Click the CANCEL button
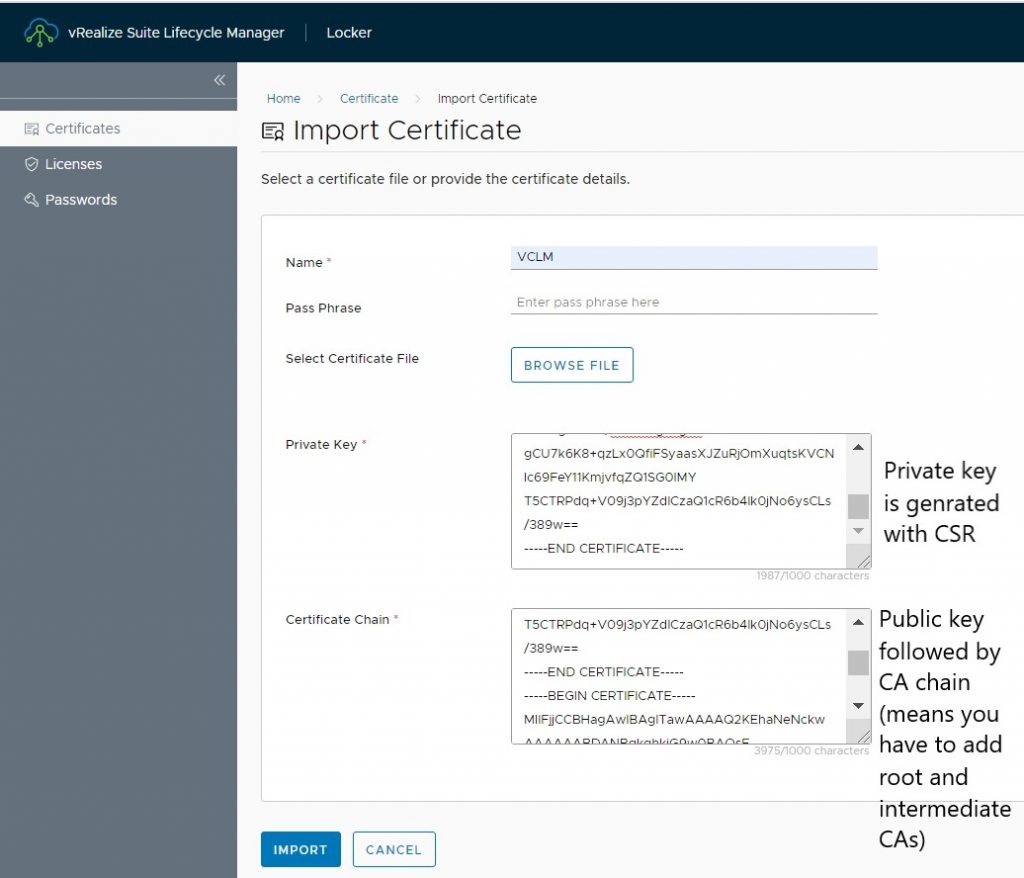1024x878 pixels. pos(394,849)
